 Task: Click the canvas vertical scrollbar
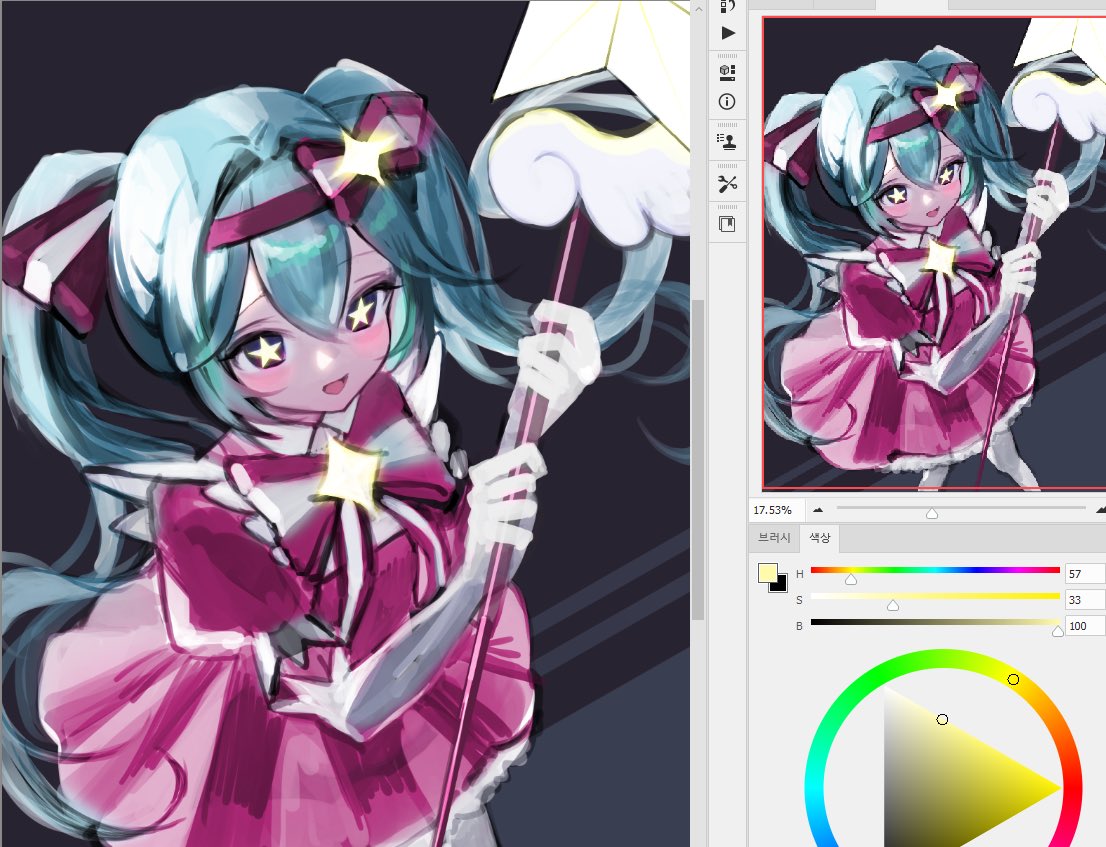[x=698, y=460]
